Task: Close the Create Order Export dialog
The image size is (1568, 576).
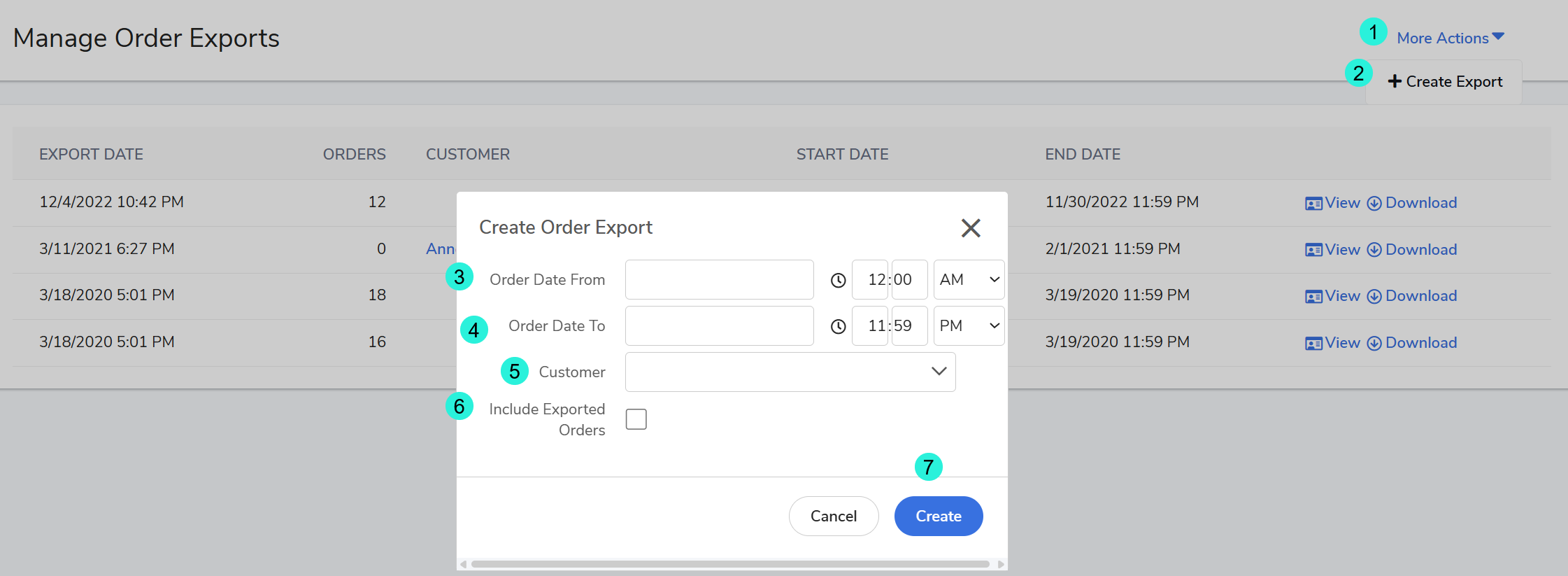Action: (970, 228)
